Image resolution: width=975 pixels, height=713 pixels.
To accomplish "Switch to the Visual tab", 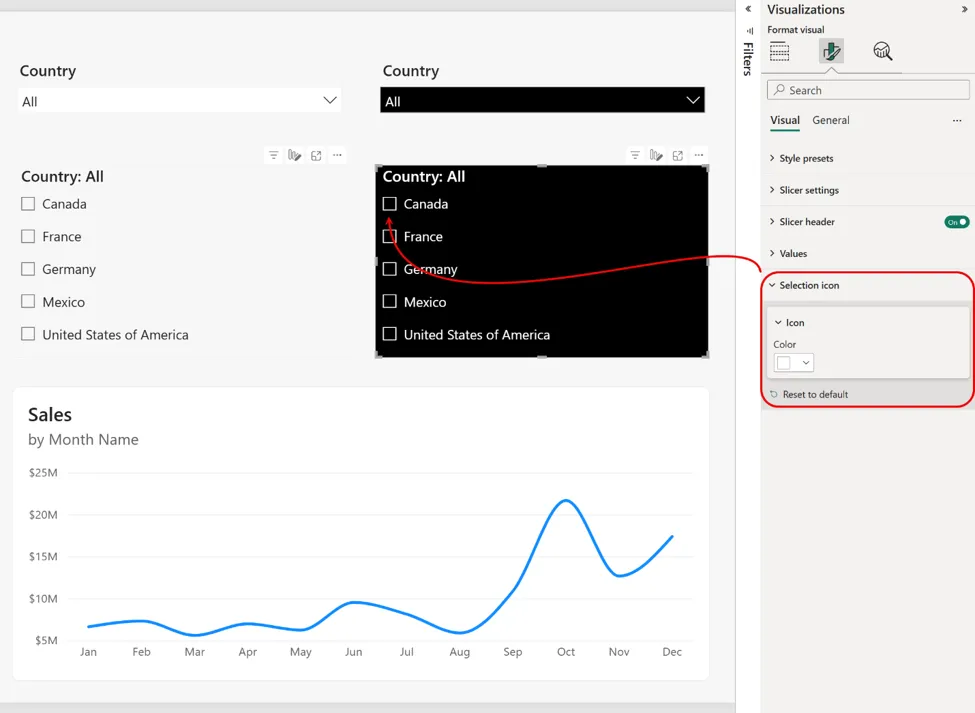I will pos(785,121).
